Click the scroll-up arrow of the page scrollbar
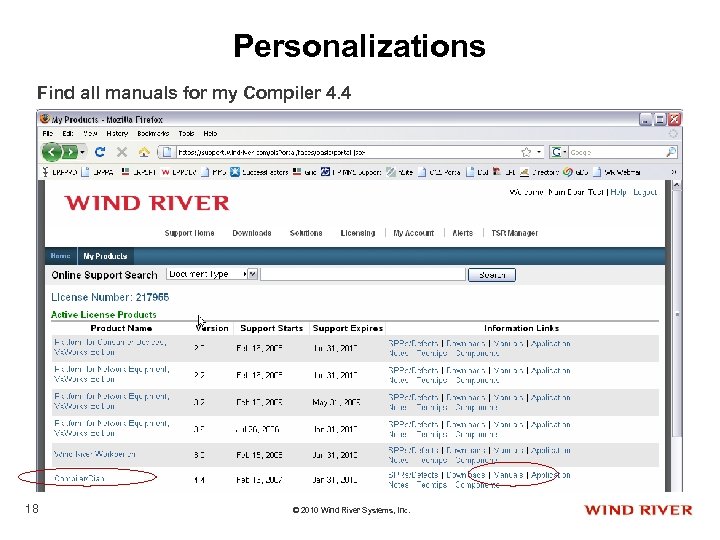 tap(677, 185)
